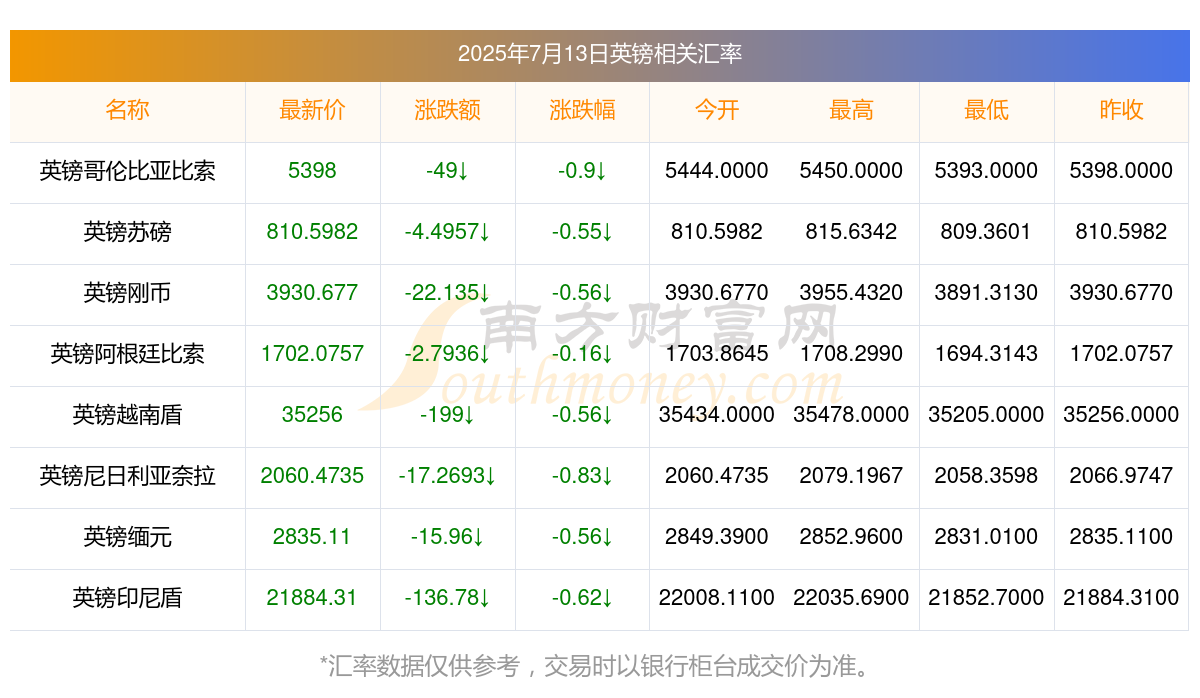Image resolution: width=1200 pixels, height=698 pixels.
Task: Select the 名称 column header
Action: (x=127, y=111)
